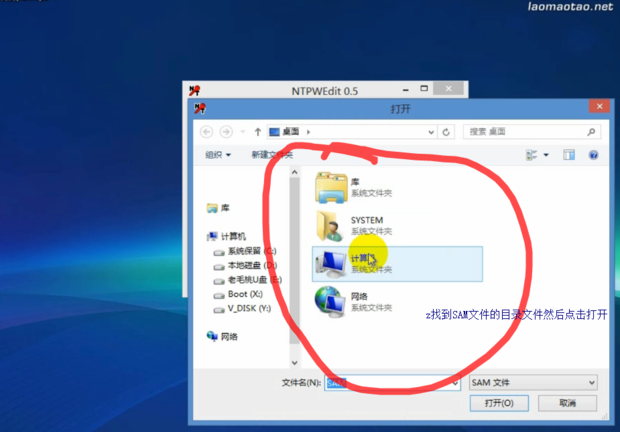620x432 pixels.
Task: Go up one folder level
Action: pyautogui.click(x=258, y=132)
